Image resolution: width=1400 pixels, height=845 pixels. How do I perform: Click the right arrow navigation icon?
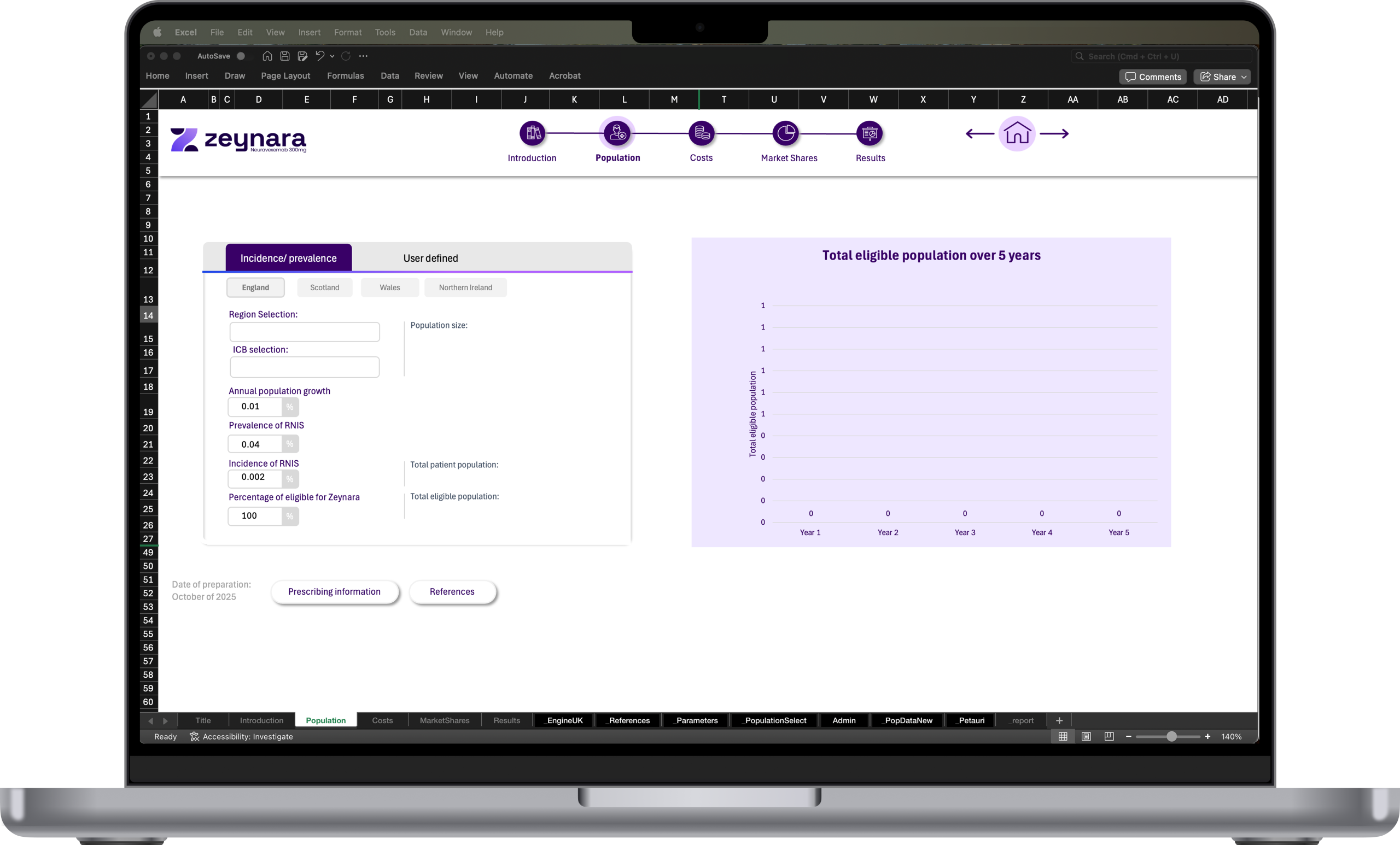point(1054,134)
